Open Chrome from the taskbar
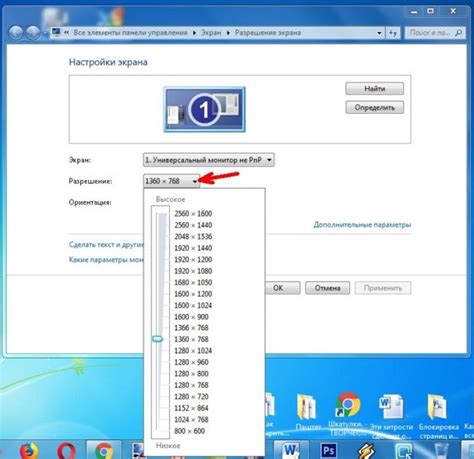474x459 pixels. click(104, 451)
